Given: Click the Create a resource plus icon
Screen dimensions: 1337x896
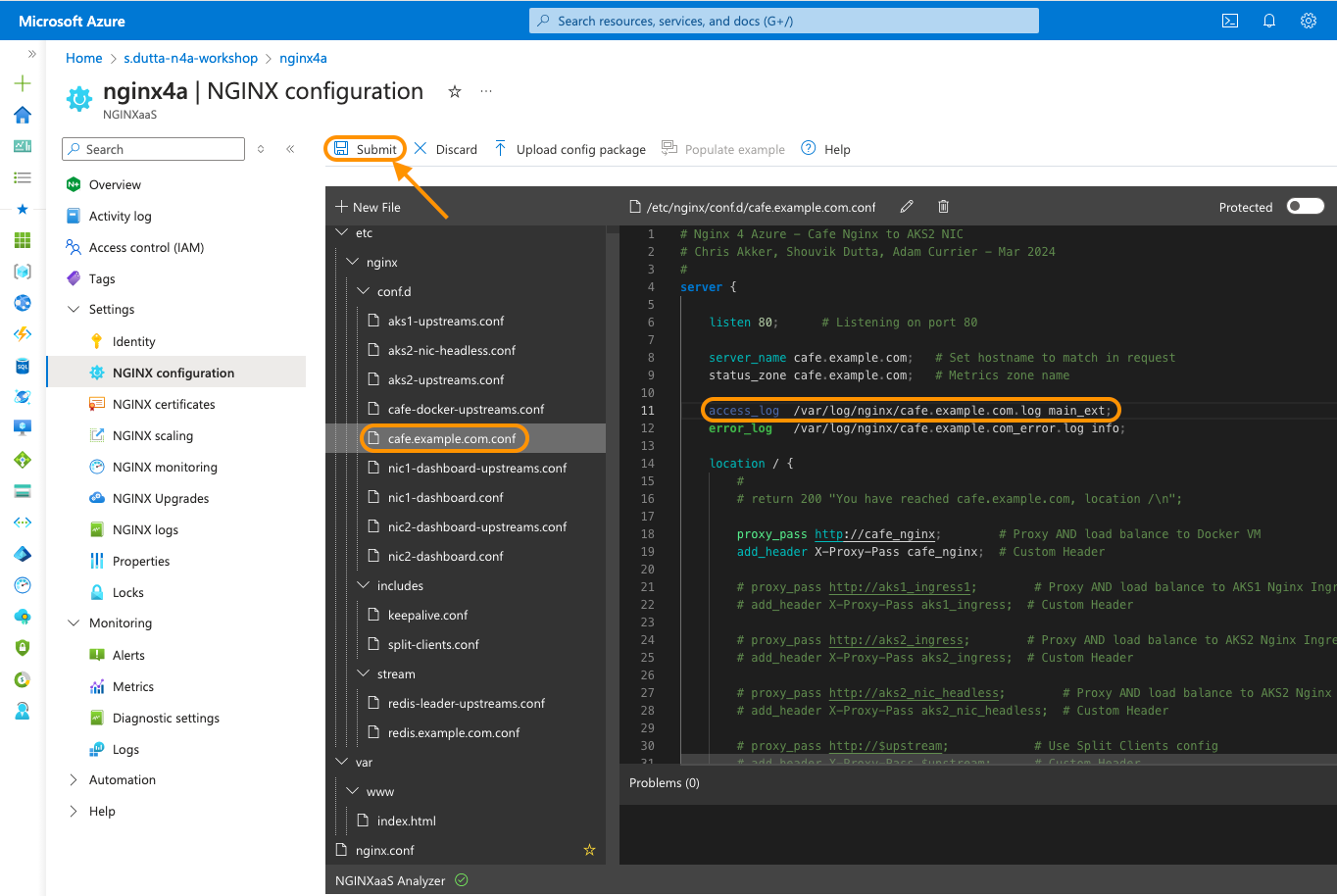Looking at the screenshot, I should (23, 84).
